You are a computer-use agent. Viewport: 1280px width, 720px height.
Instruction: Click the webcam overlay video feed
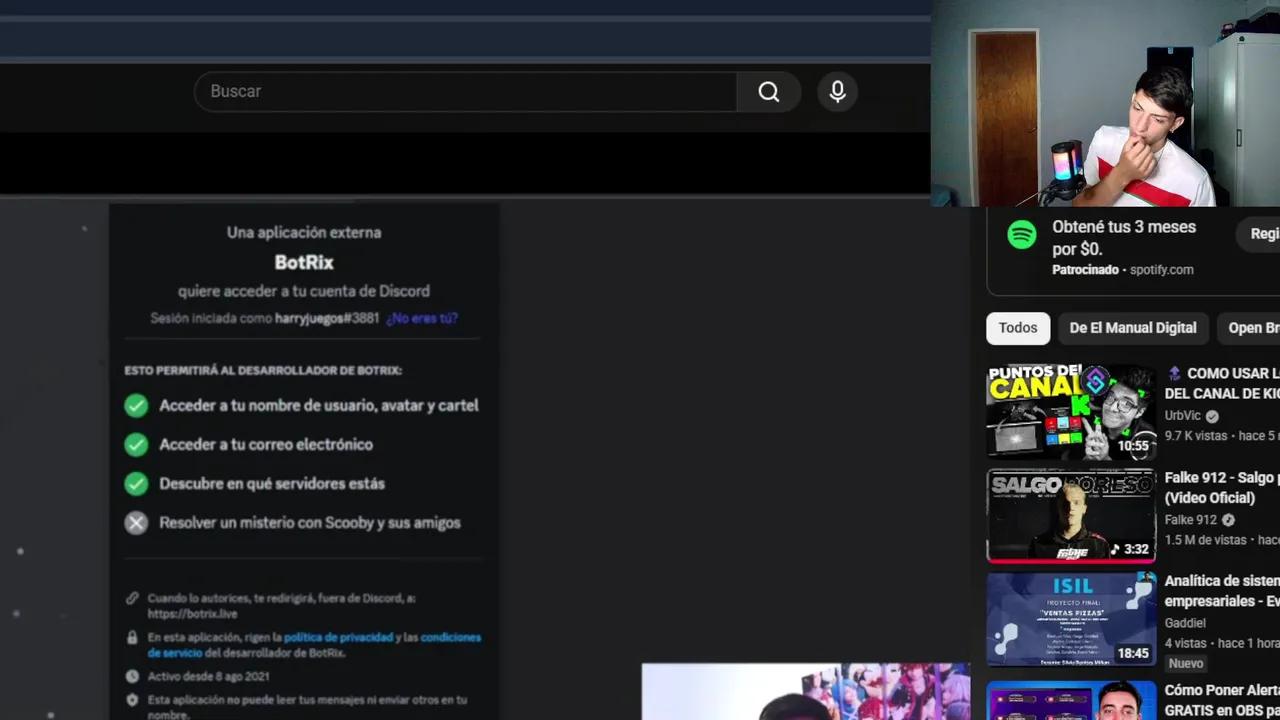(x=1105, y=103)
